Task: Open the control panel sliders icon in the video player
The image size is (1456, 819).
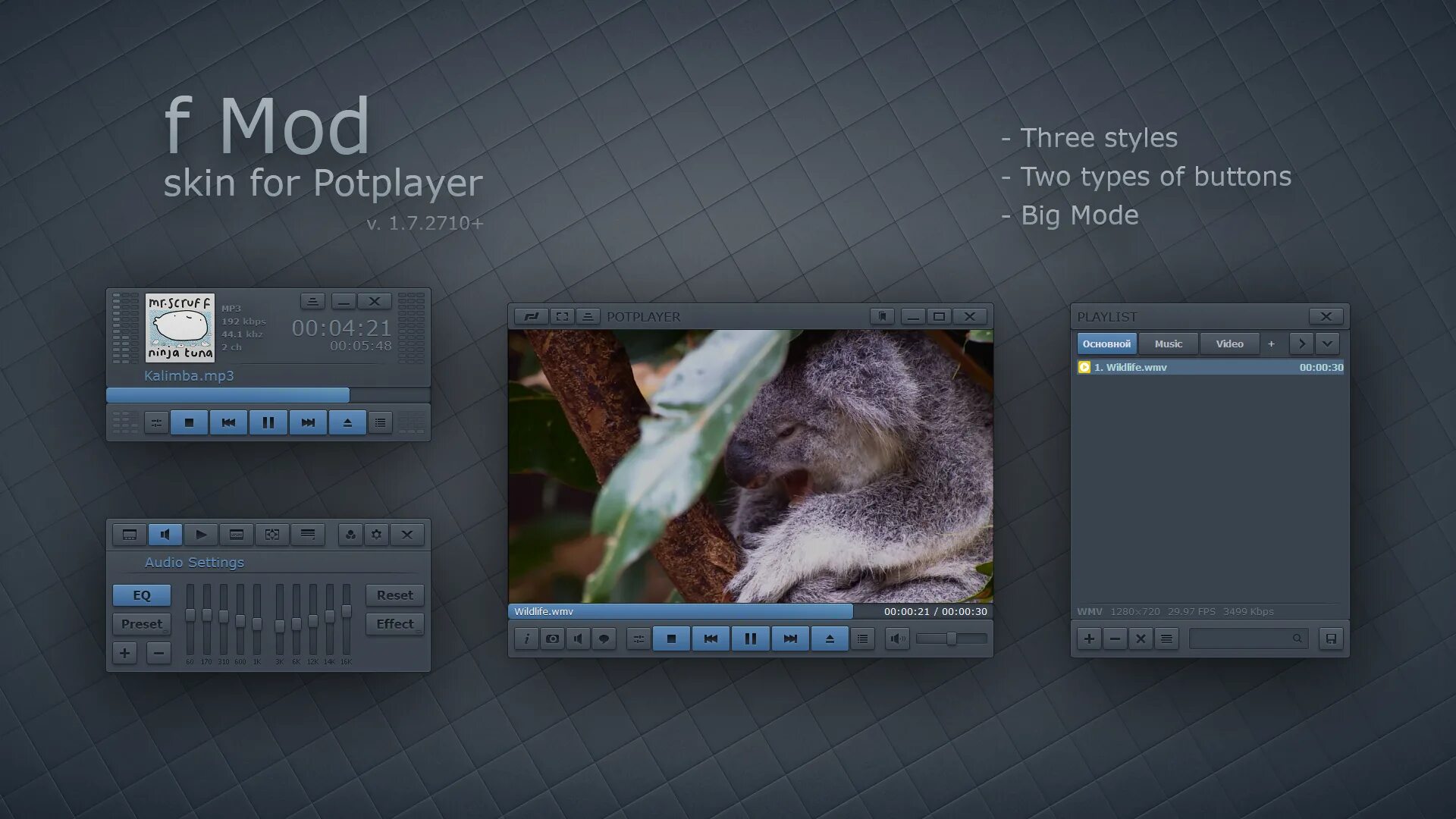Action: pos(639,639)
